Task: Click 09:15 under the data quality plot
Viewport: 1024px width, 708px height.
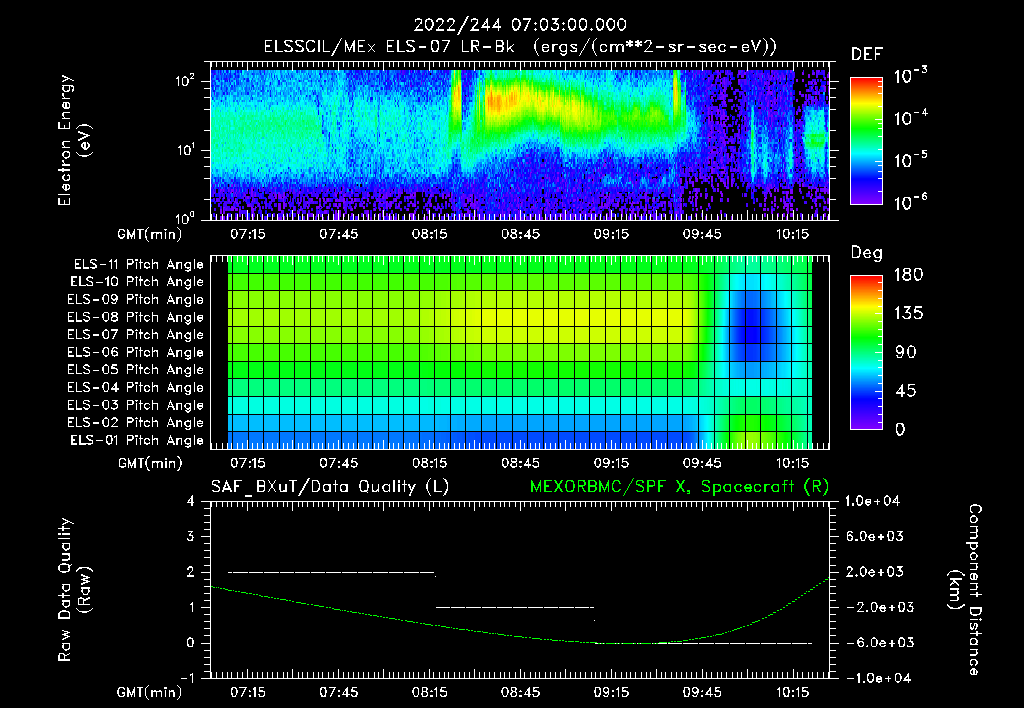Action: click(611, 692)
